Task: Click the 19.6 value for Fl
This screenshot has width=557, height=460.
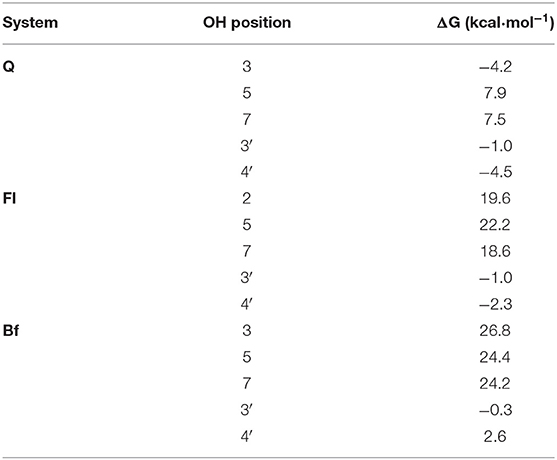Action: (495, 199)
